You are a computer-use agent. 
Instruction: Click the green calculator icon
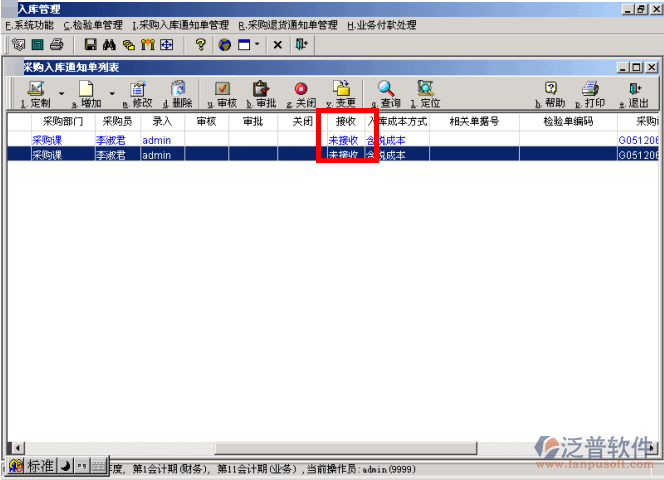38,44
